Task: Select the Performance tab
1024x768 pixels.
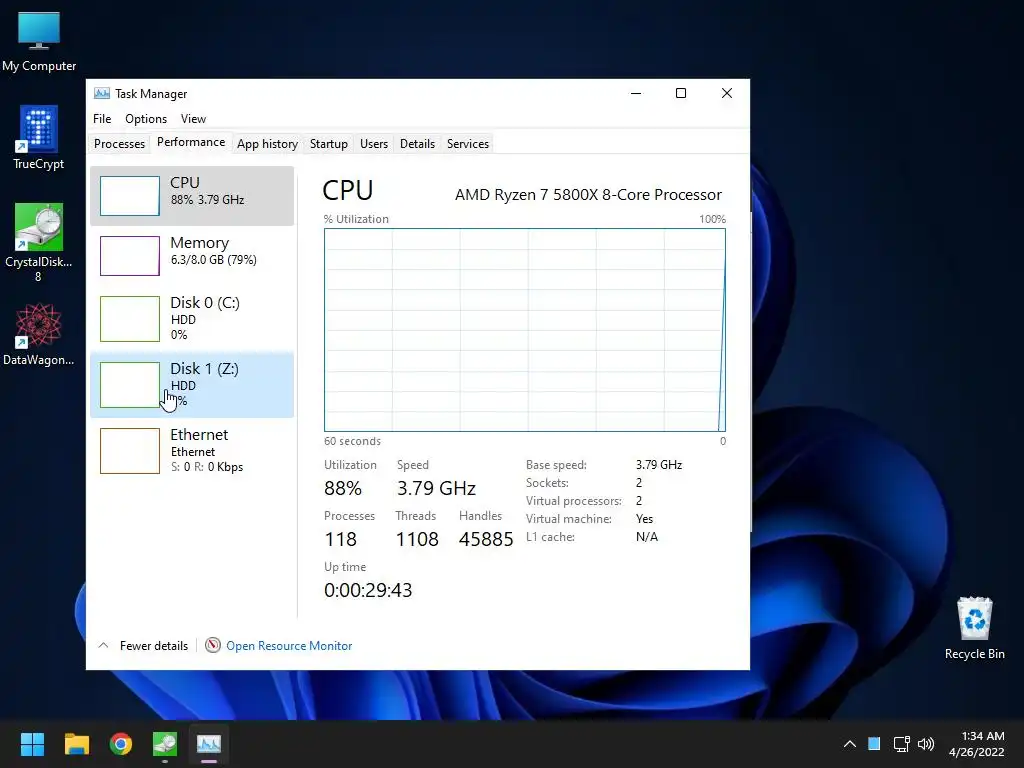Action: click(x=191, y=142)
